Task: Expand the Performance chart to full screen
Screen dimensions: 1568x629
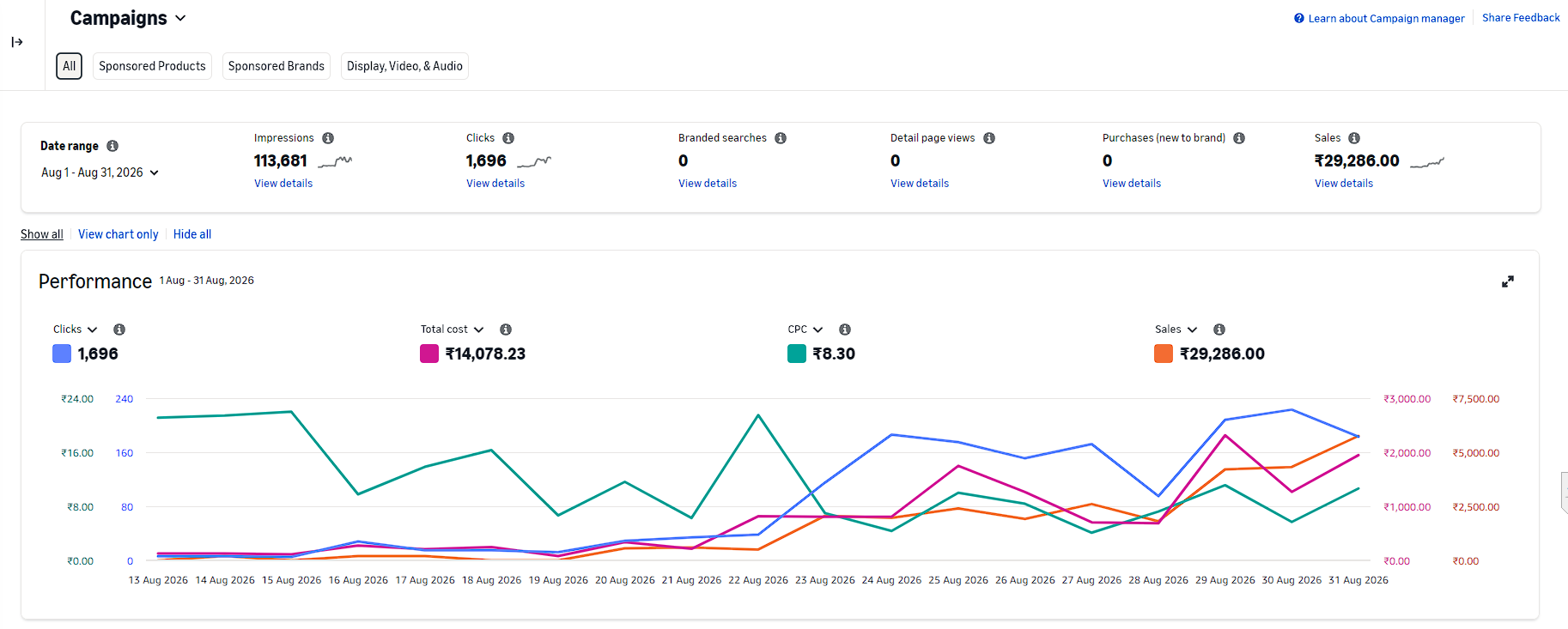Action: (1508, 281)
